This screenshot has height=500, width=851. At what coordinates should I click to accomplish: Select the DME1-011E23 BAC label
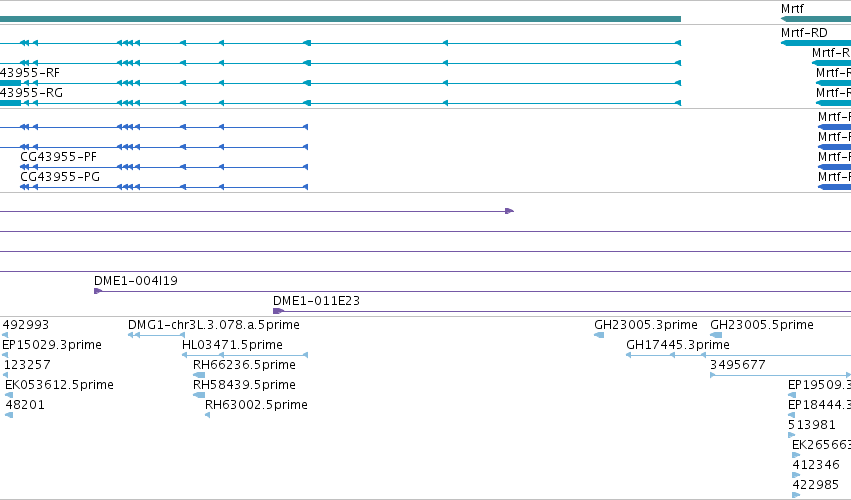pyautogui.click(x=316, y=301)
